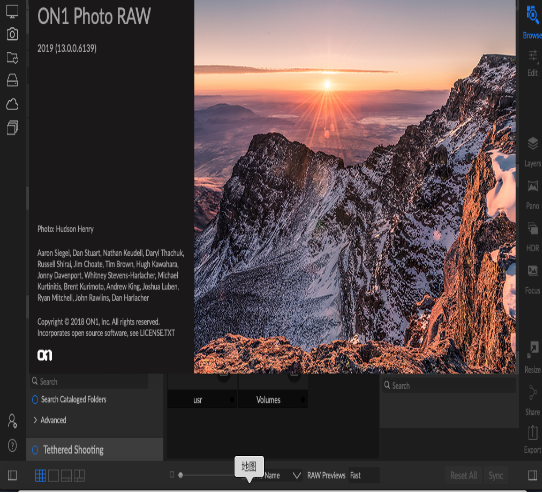Toggle the right panel visibility icon
Viewport: 542px width, 493px height.
point(533,476)
